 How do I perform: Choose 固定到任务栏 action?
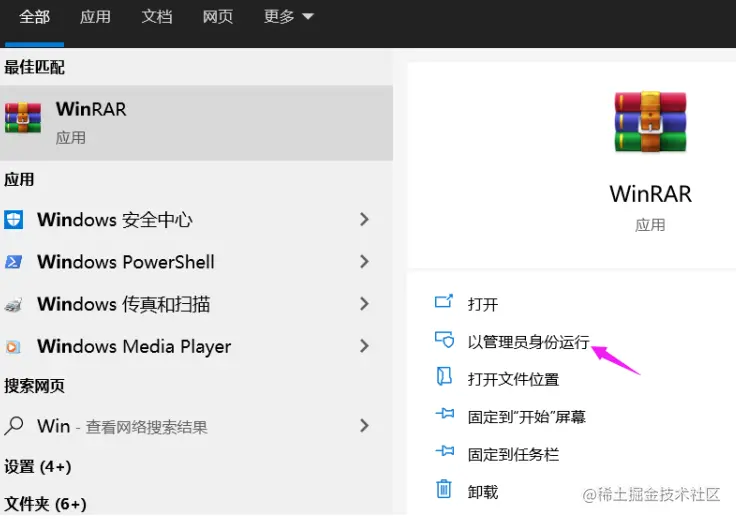click(x=513, y=454)
